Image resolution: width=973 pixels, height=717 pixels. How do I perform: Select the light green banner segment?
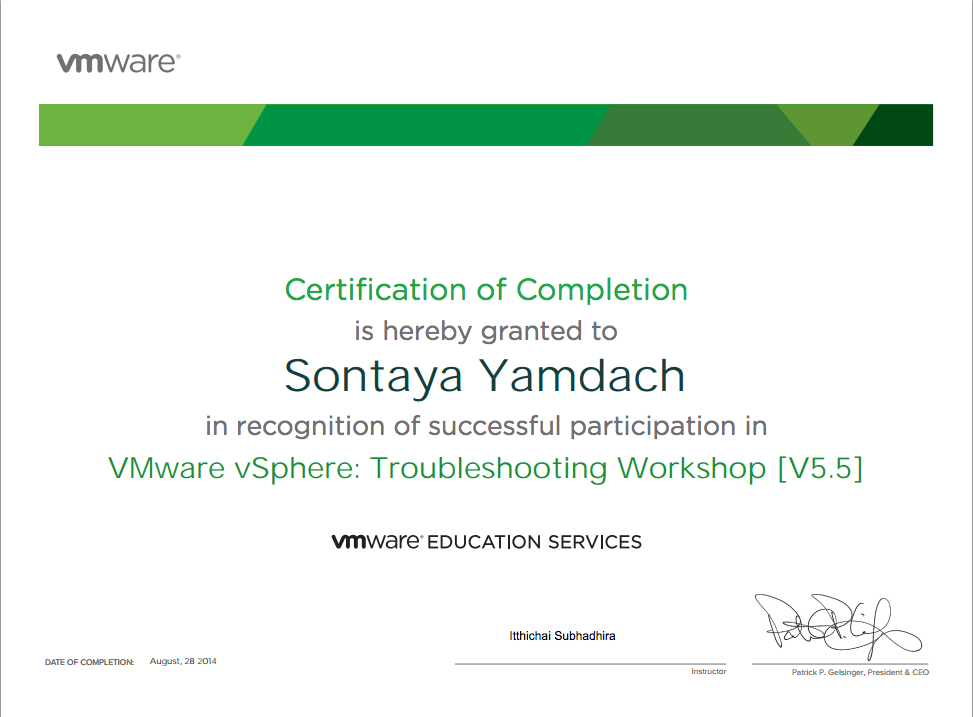(140, 125)
